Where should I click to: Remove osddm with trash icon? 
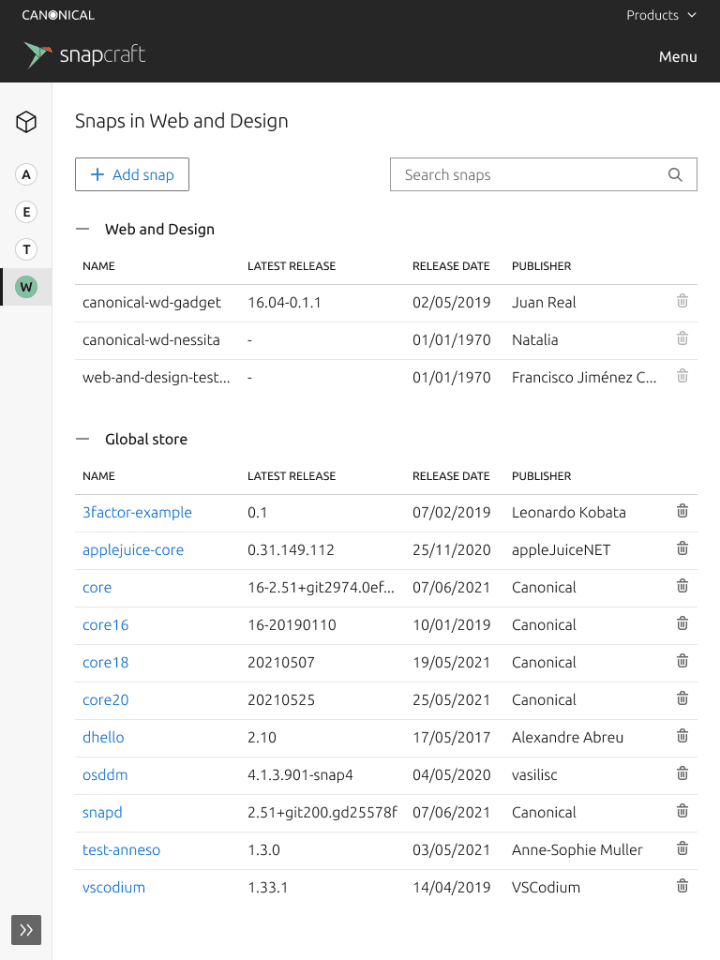coord(682,774)
